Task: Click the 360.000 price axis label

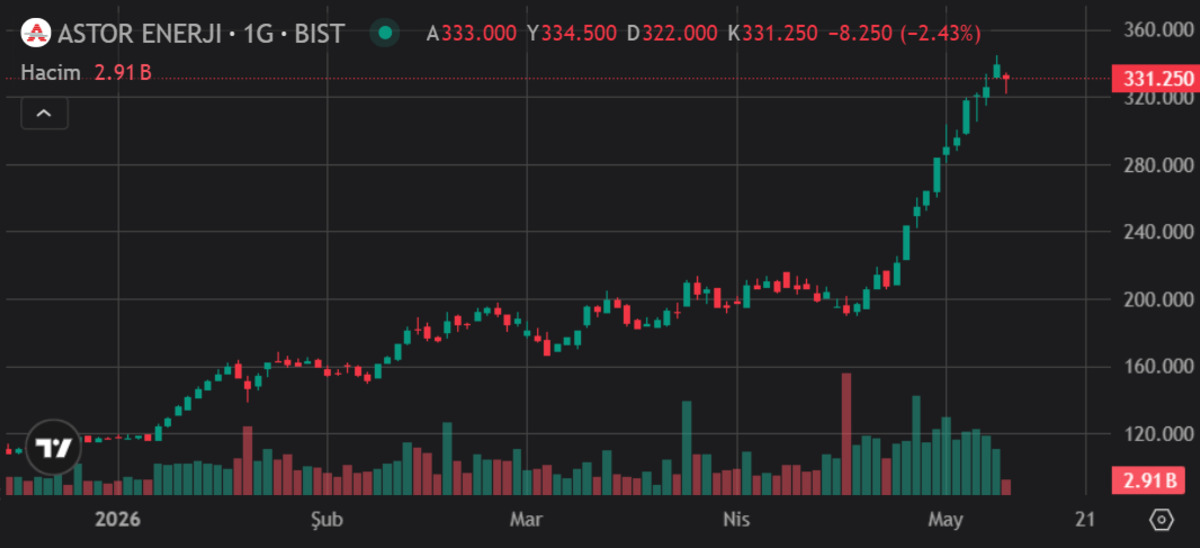Action: click(x=1159, y=30)
